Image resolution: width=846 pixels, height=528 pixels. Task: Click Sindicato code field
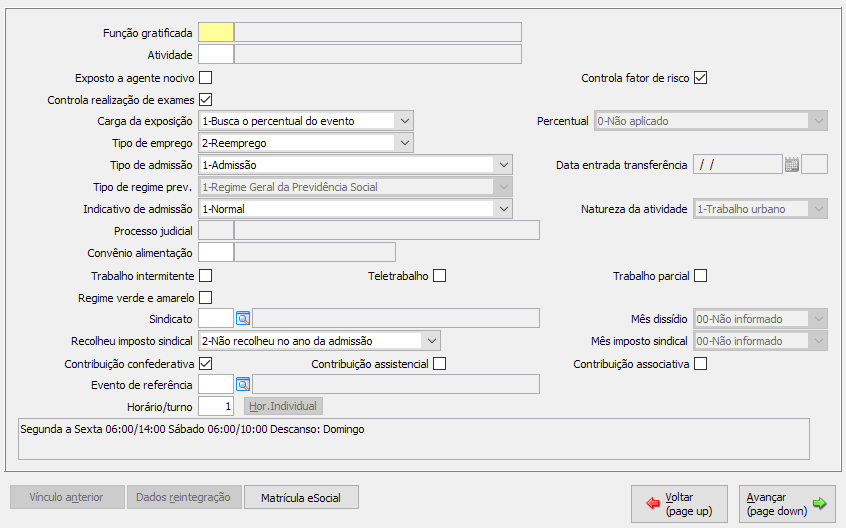(216, 319)
